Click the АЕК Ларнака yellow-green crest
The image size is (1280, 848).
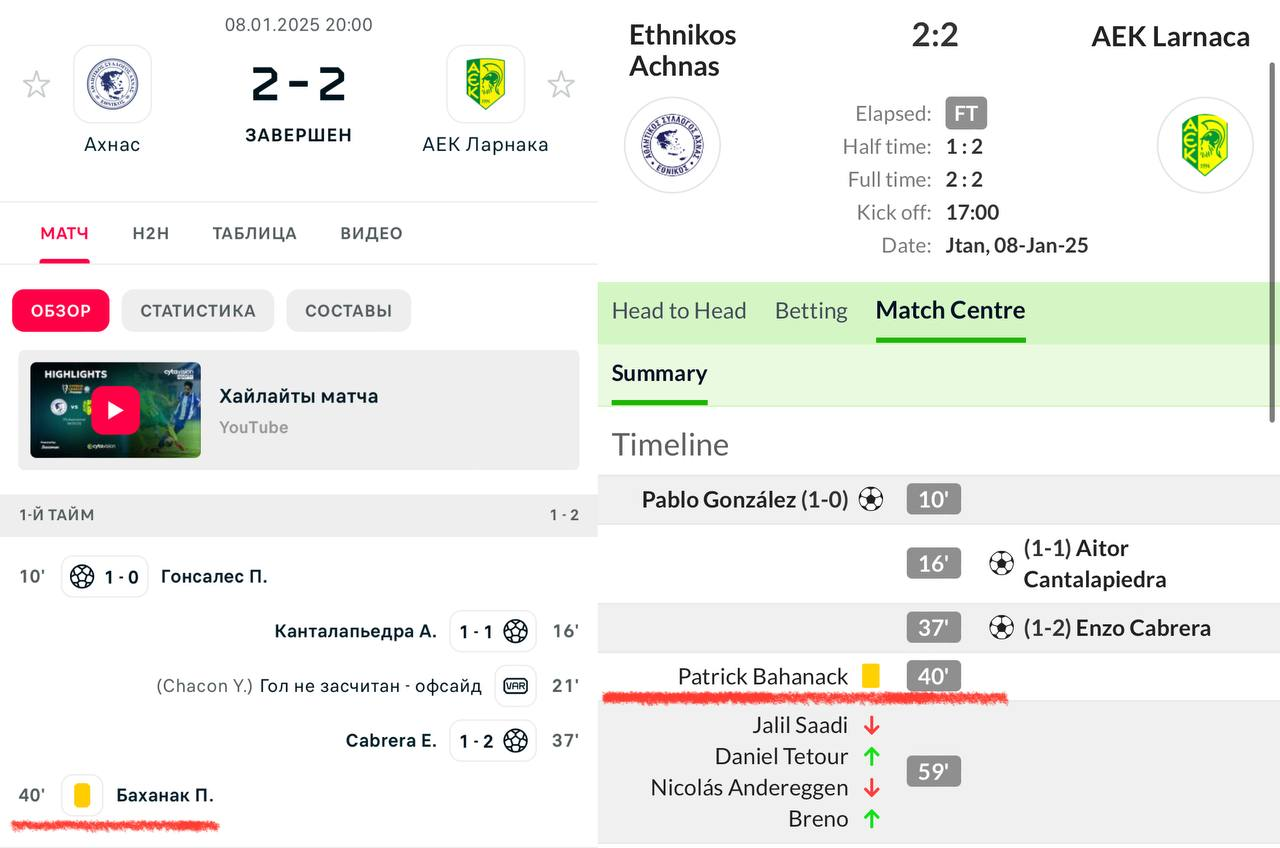tap(485, 84)
